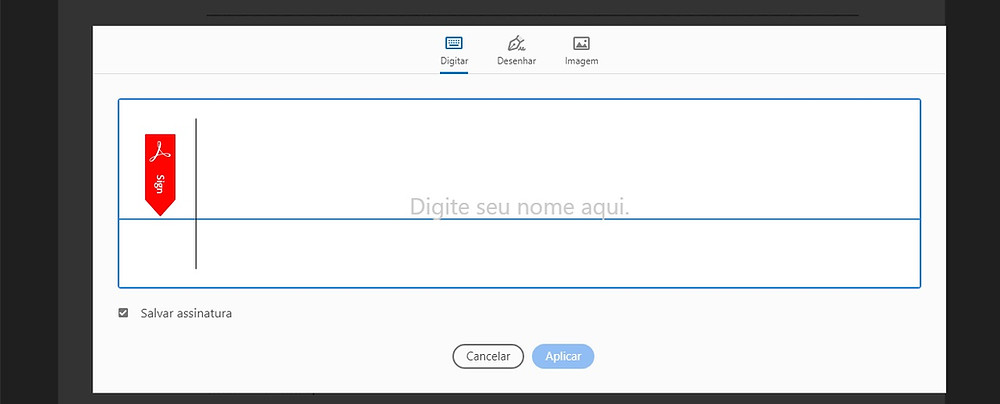
Task: Switch to the Desenhar tab label
Action: tap(517, 61)
